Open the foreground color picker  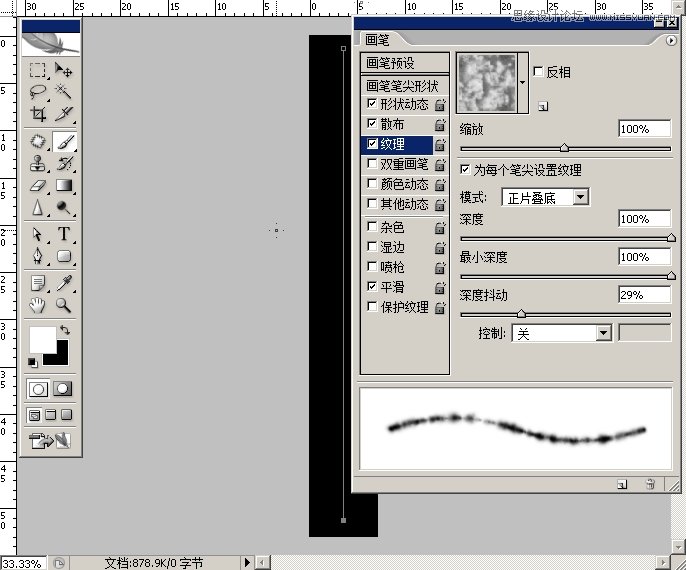(x=41, y=338)
